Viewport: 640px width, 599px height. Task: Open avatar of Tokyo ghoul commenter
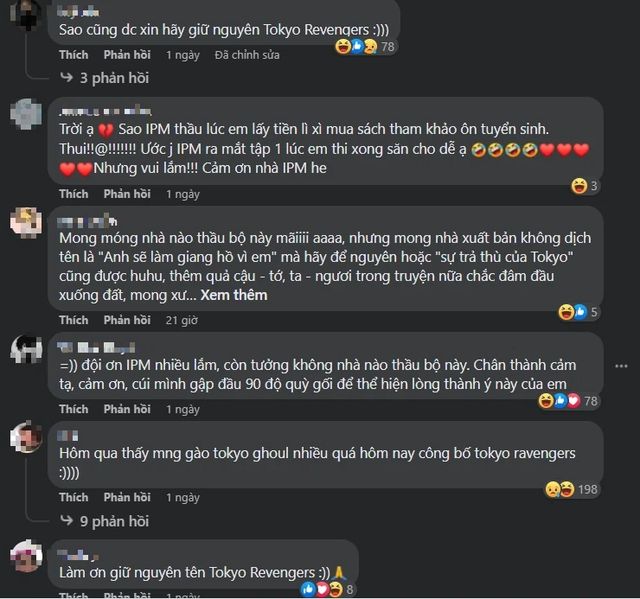click(x=26, y=437)
